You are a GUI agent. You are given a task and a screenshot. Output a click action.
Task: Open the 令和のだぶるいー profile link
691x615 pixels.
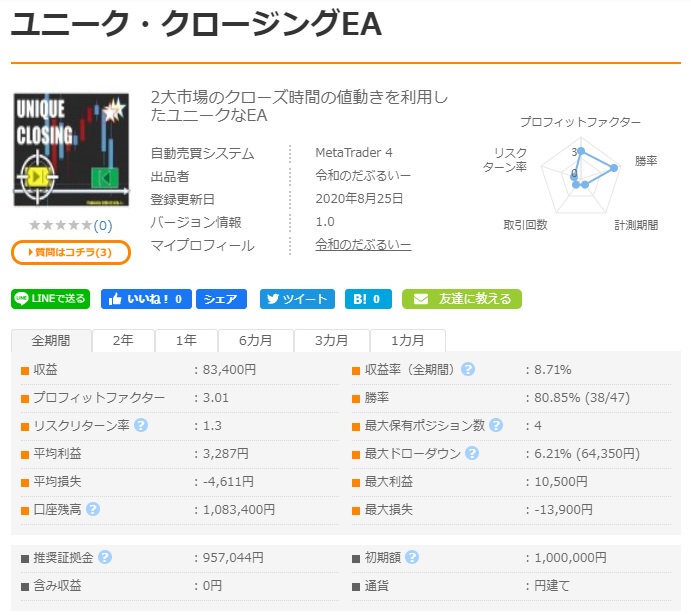[x=363, y=245]
